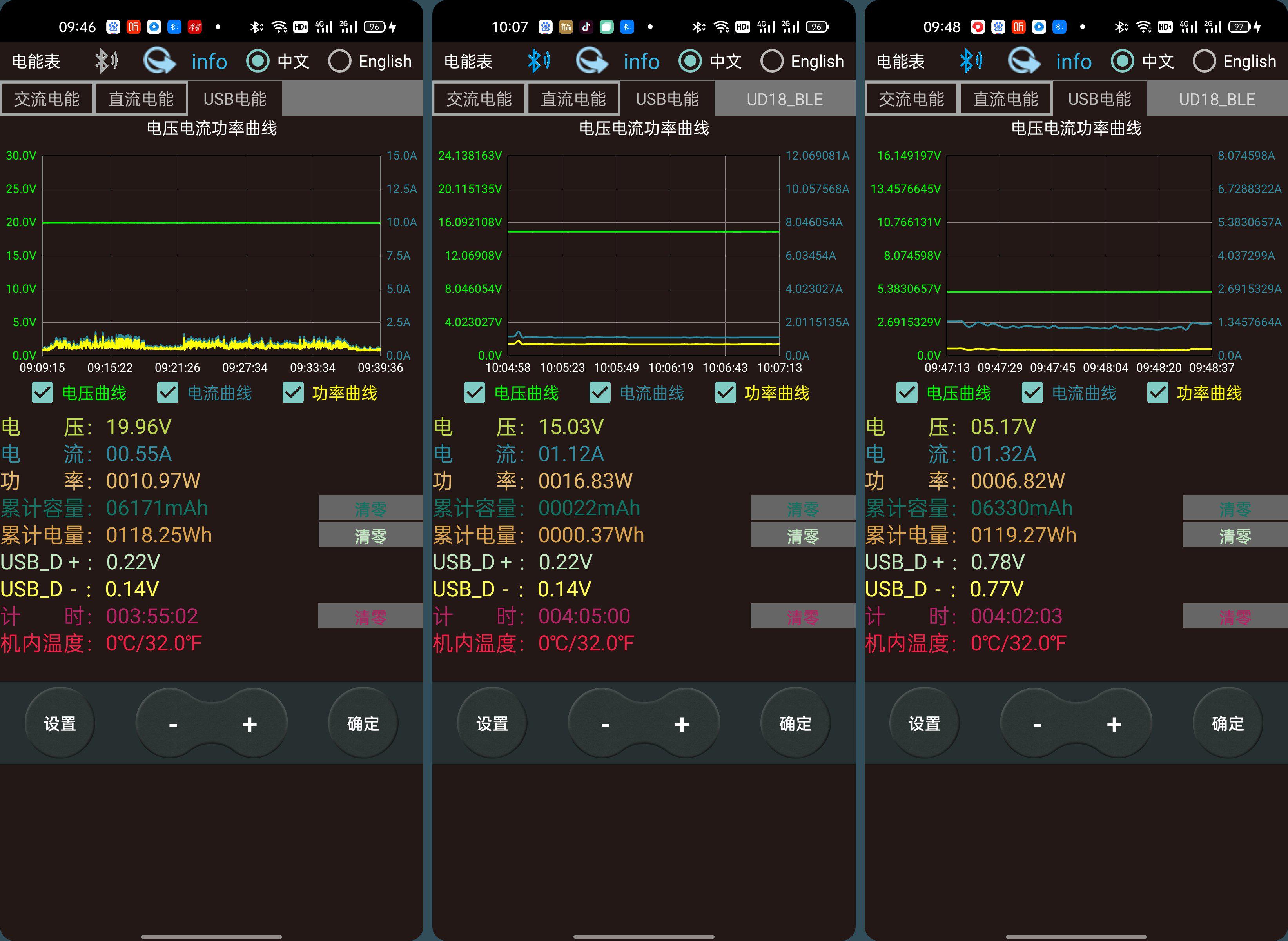Viewport: 1288px width, 941px height.
Task: Select the 中文 radio button in the middle screen
Action: click(690, 61)
